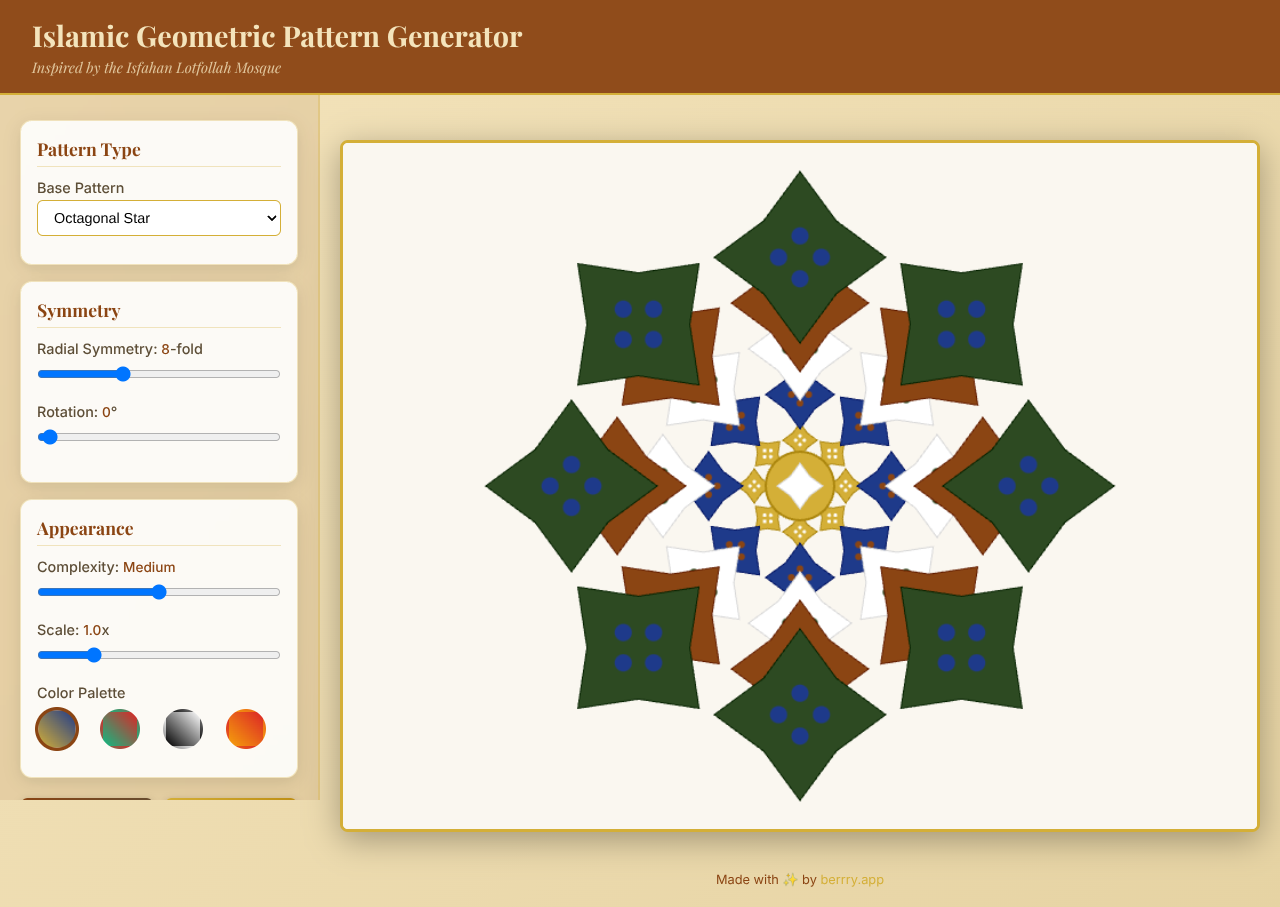Select the blue-gold earth tone color palette
The width and height of the screenshot is (1280, 907).
coord(57,729)
